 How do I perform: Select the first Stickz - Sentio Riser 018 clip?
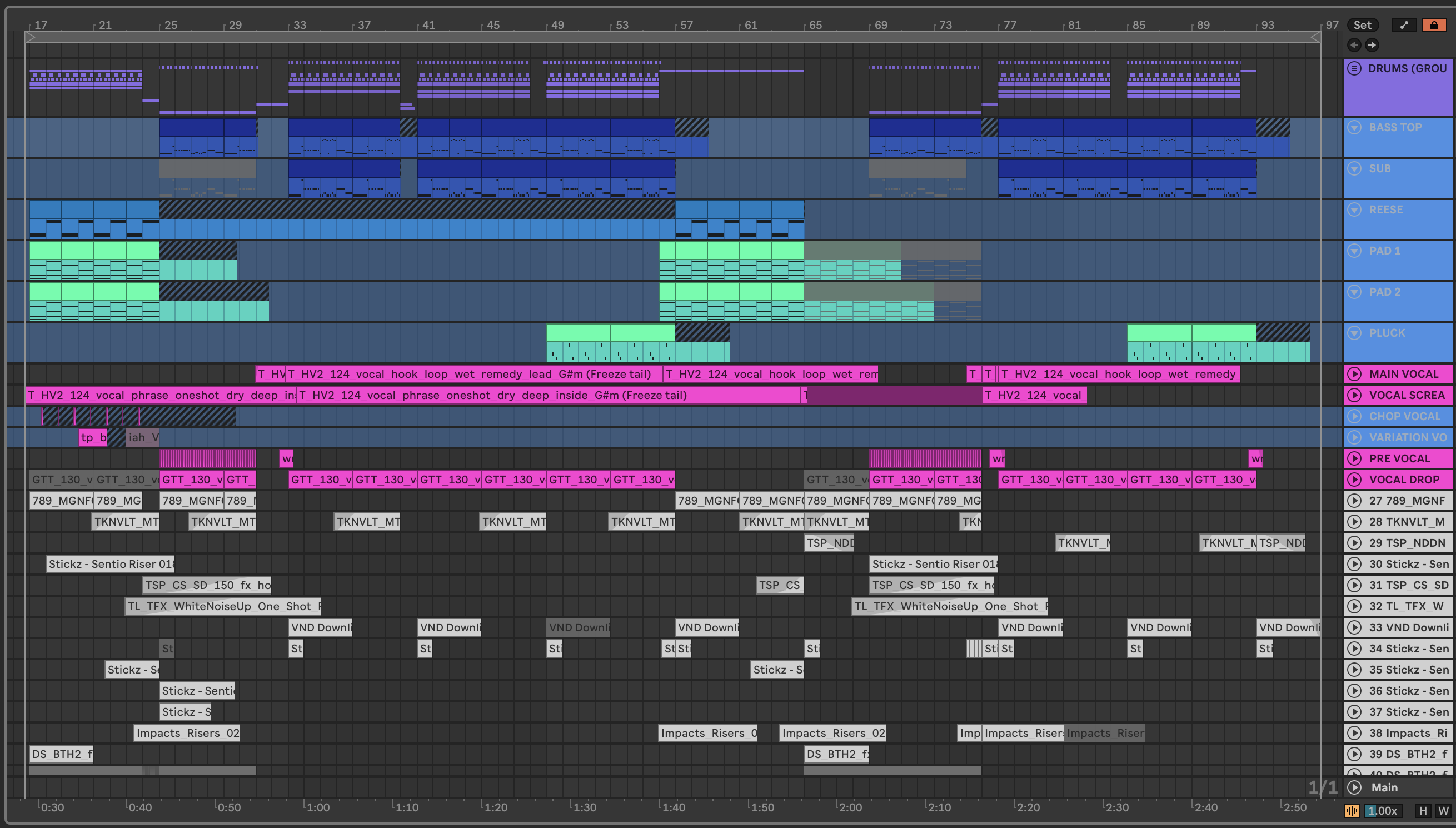point(110,563)
